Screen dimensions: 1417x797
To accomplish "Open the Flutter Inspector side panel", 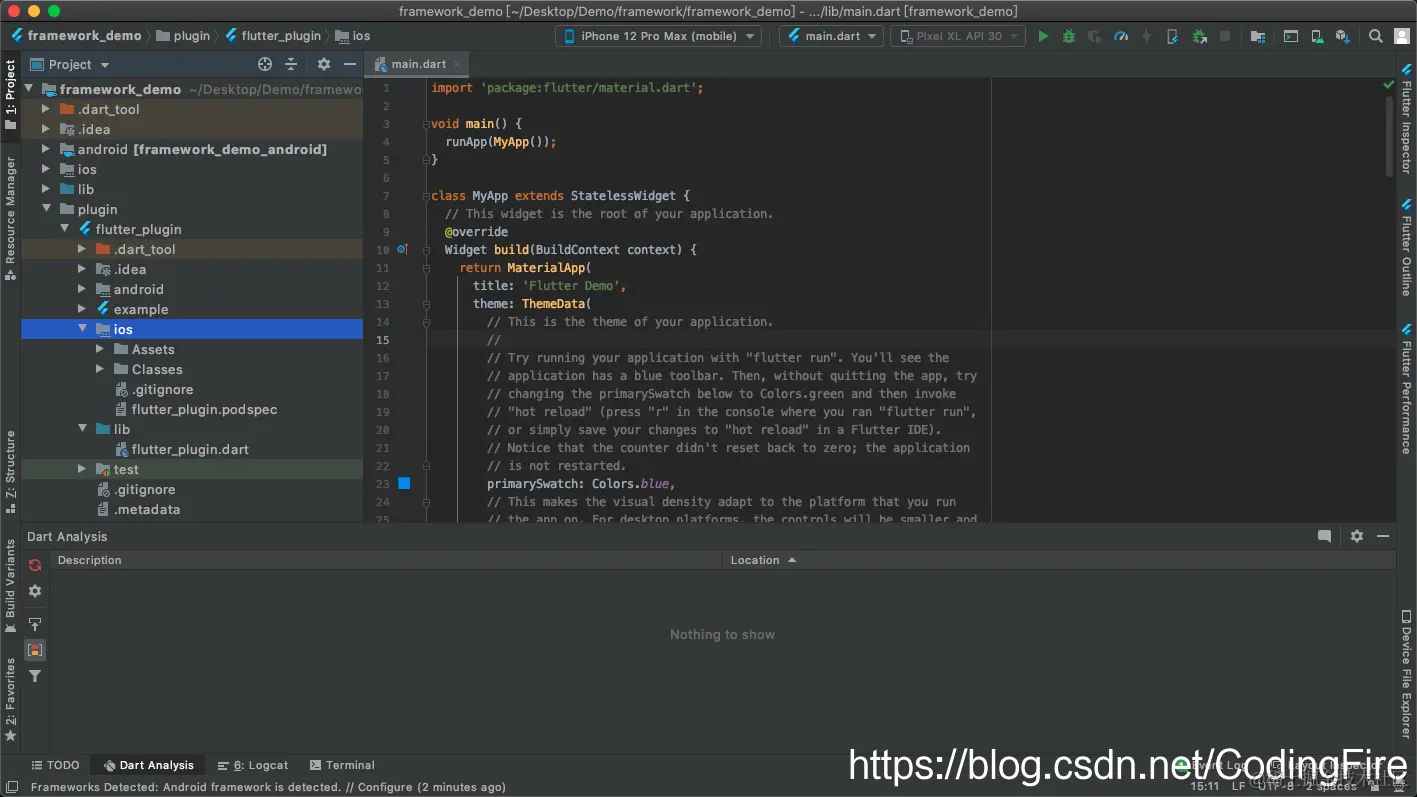I will coord(1406,117).
